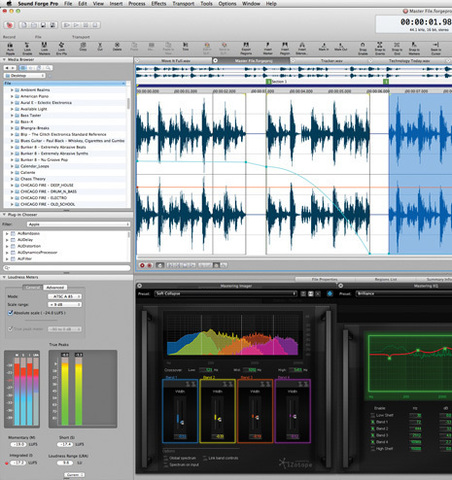
Task: Switch to the Tracker.wav file tab
Action: click(332, 61)
